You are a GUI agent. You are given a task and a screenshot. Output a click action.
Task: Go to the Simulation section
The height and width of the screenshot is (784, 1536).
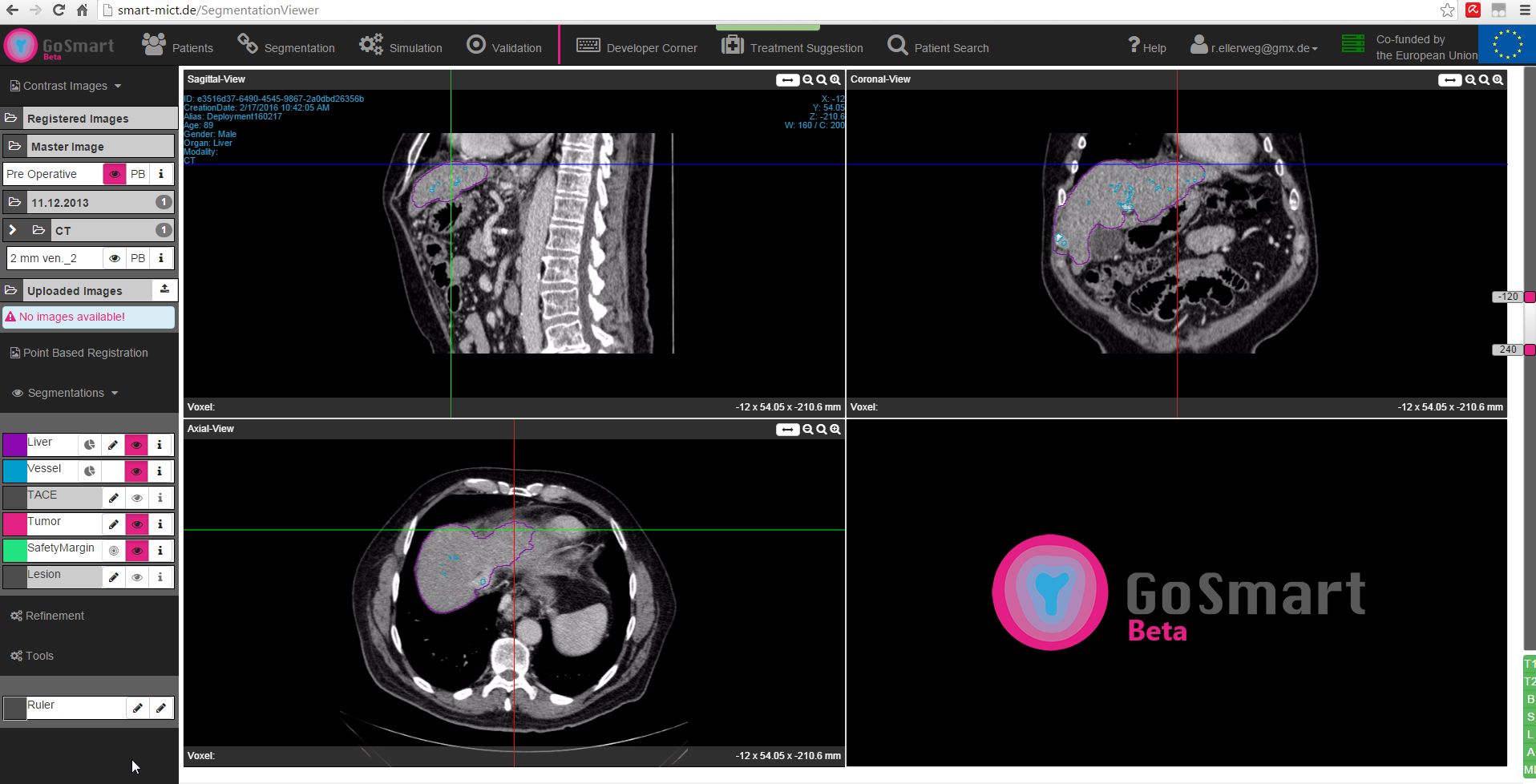[x=401, y=46]
